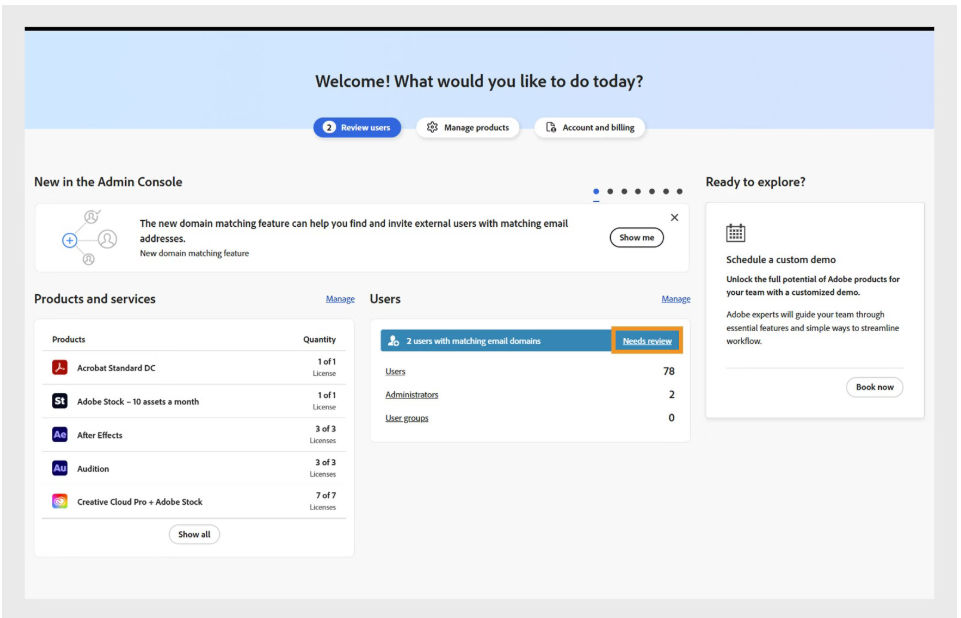
Task: Click the Products column header
Action: click(69, 340)
